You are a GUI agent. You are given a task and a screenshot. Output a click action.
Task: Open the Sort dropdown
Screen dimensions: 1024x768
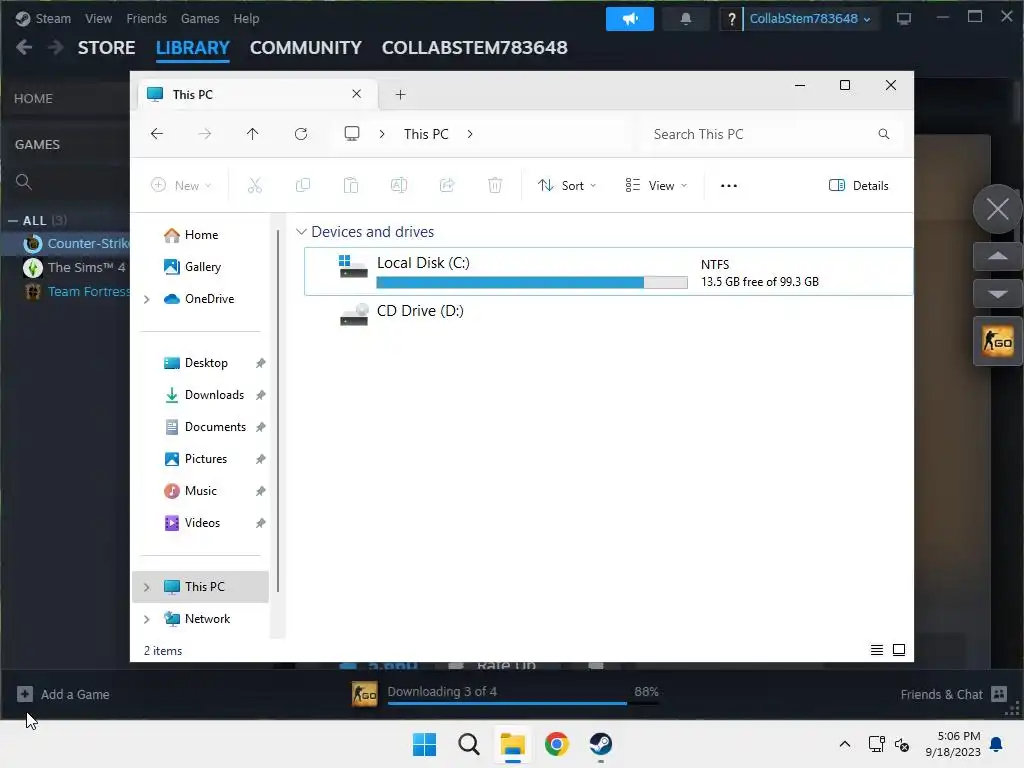click(567, 185)
